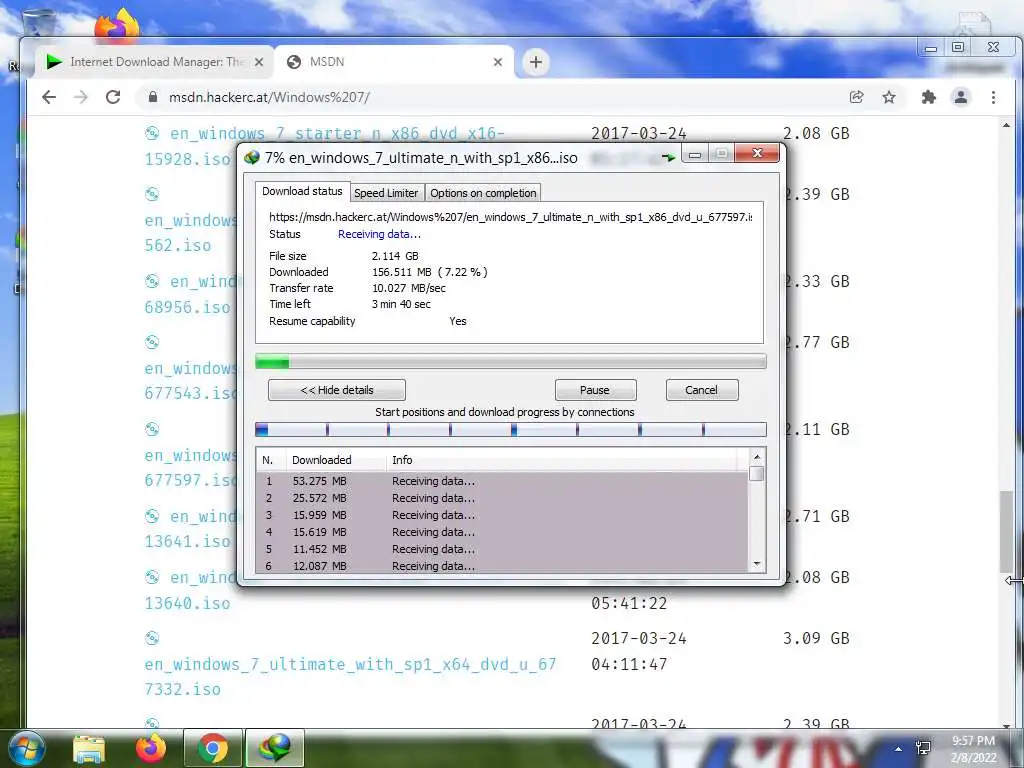Screen dimensions: 1024x768
Task: Close the Internet Download Manager browser tab
Action: click(259, 62)
